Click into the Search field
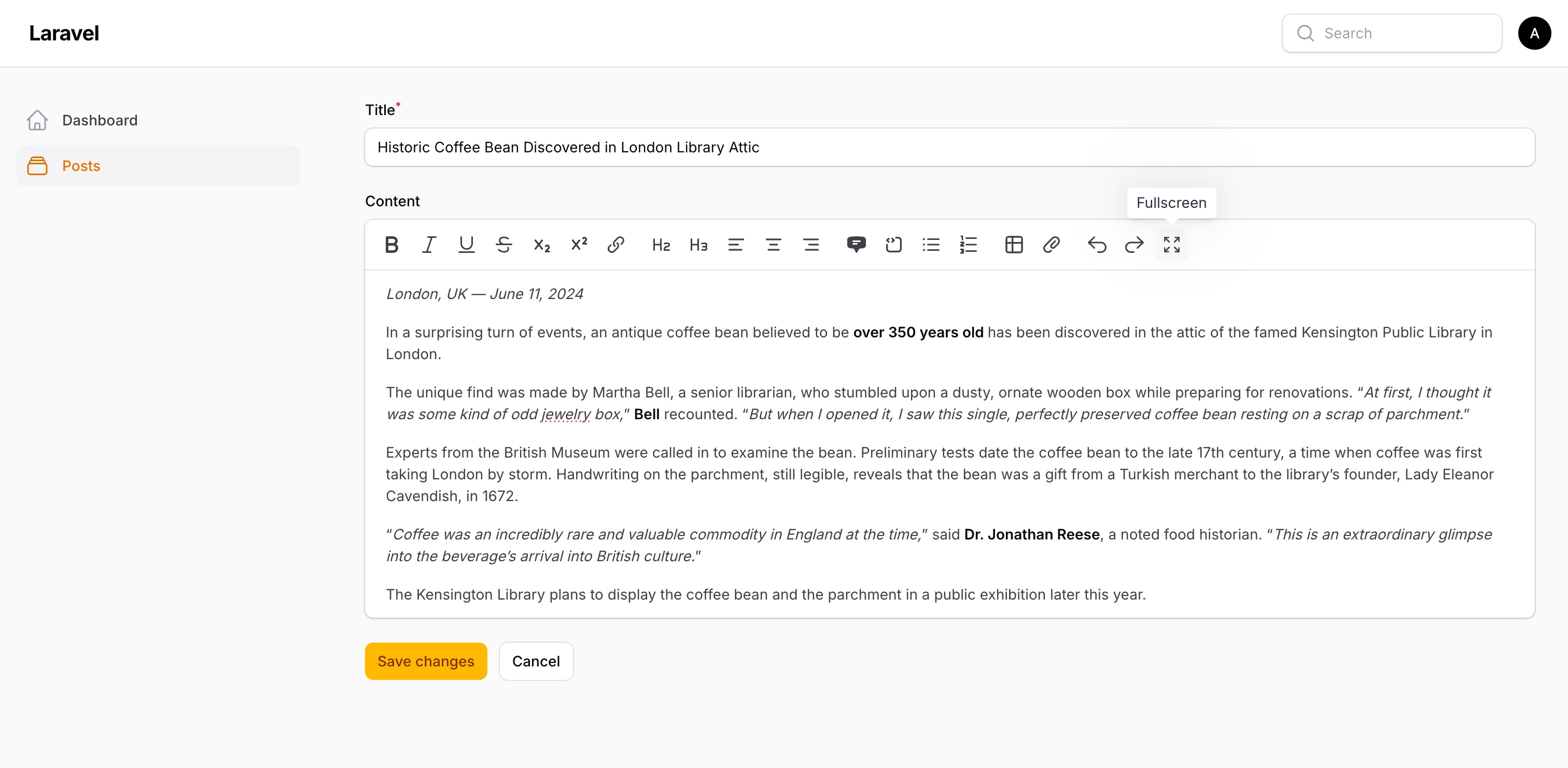Image resolution: width=1568 pixels, height=768 pixels. click(1400, 33)
